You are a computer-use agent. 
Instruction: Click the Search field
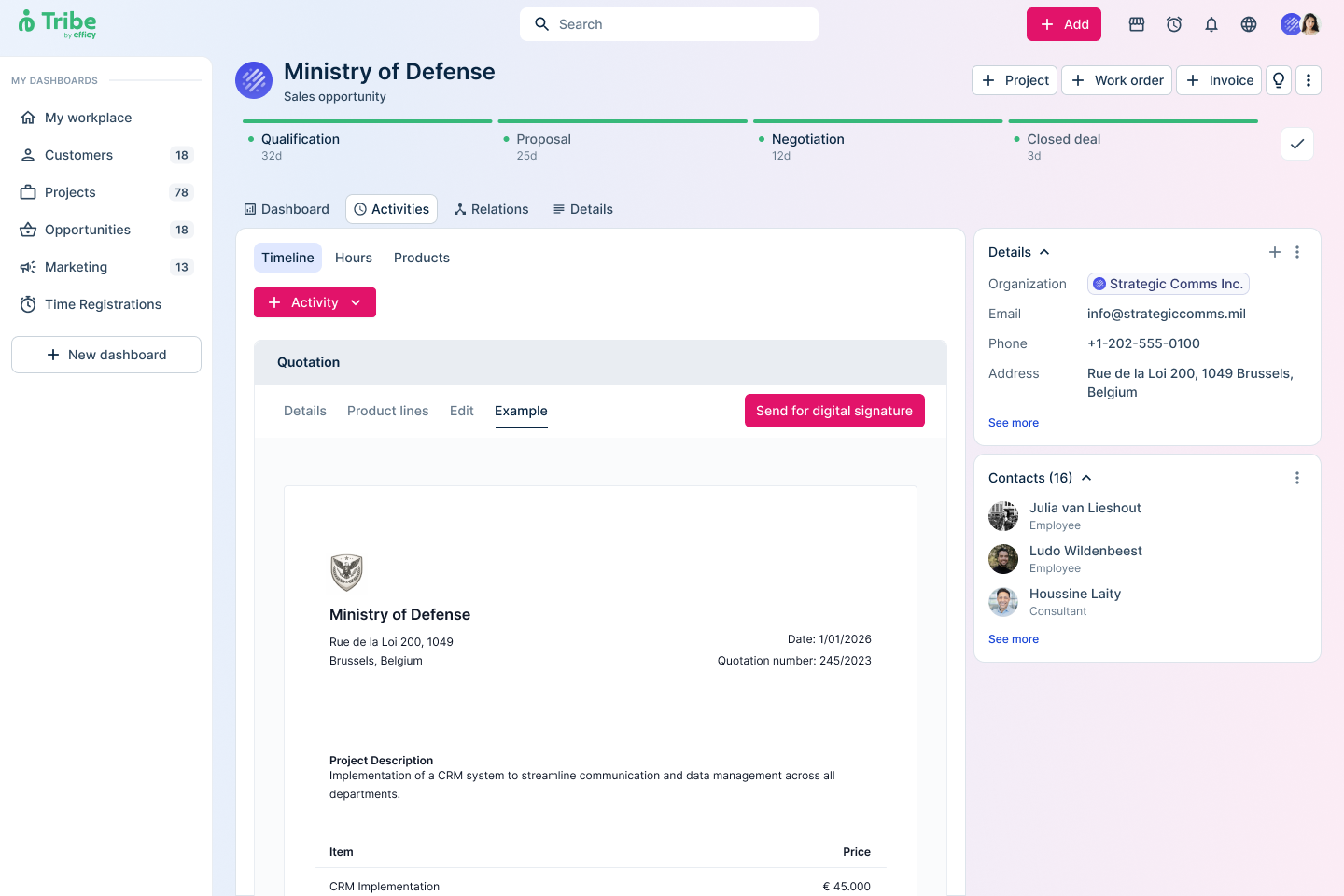[669, 24]
